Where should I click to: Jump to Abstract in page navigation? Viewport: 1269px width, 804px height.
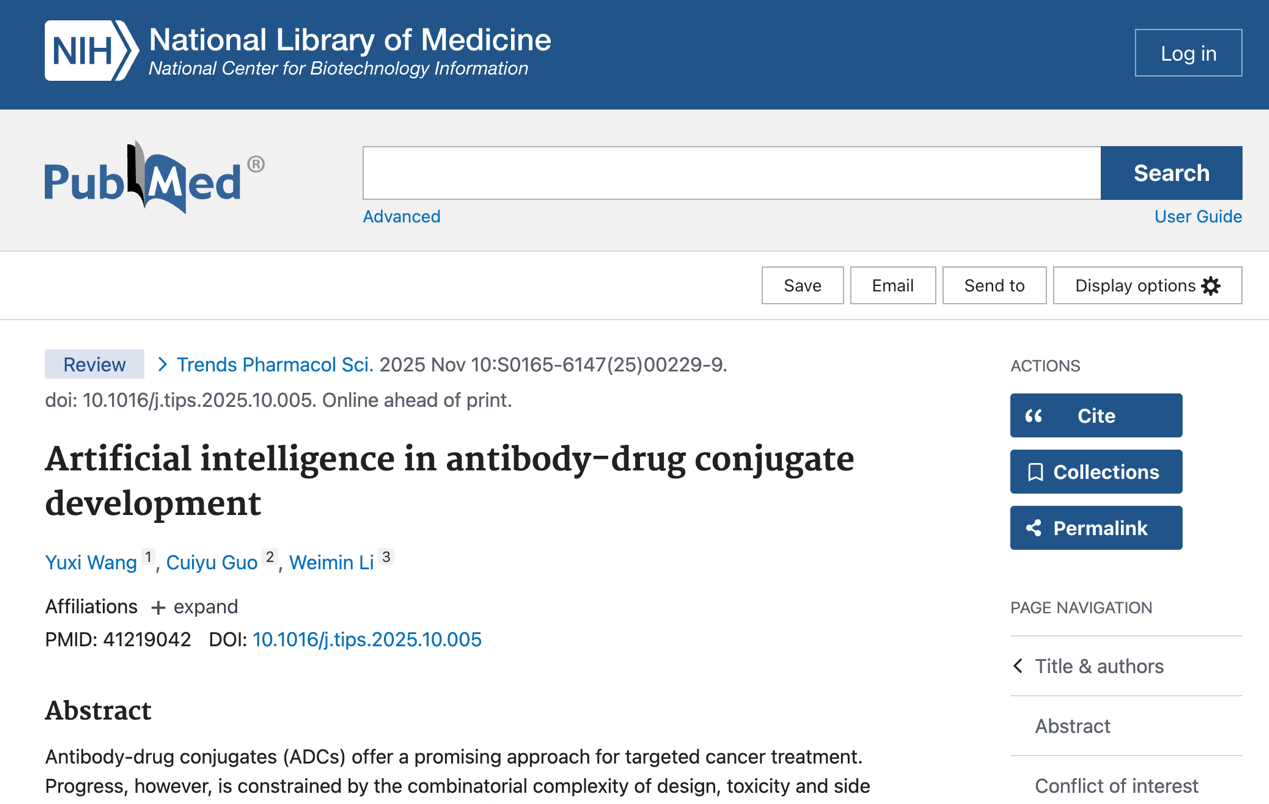pyautogui.click(x=1072, y=726)
